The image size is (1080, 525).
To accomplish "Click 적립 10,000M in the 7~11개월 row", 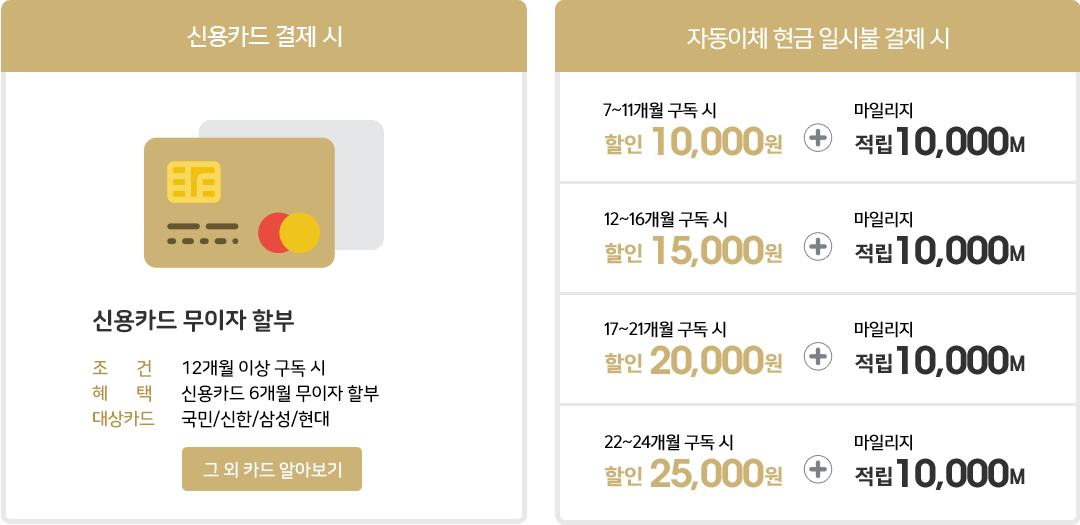I will (940, 142).
